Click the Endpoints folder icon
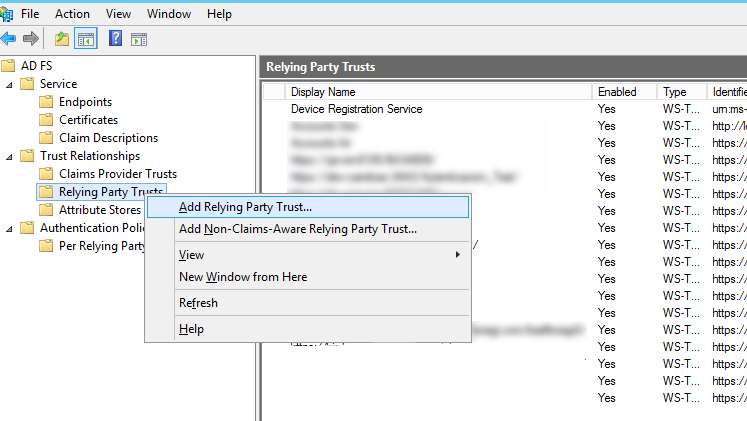747x421 pixels. coord(46,102)
